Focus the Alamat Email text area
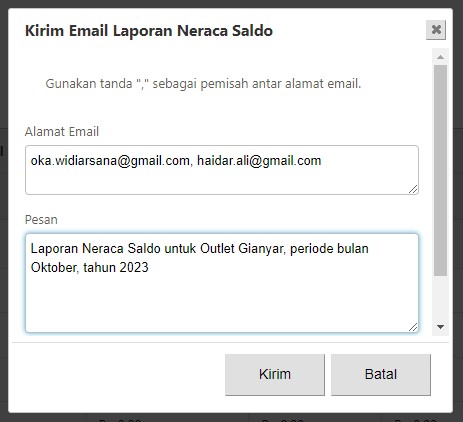 pos(222,170)
